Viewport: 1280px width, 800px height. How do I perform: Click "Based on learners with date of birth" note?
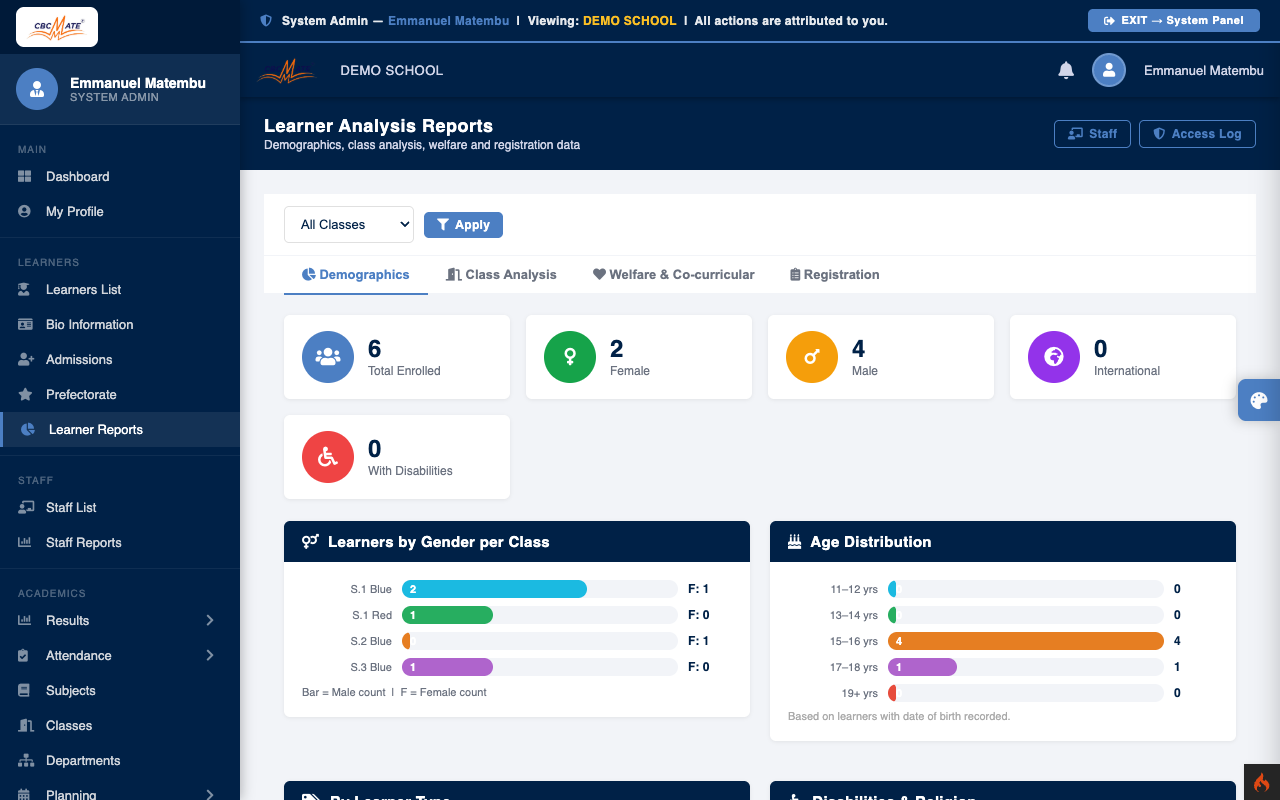899,716
